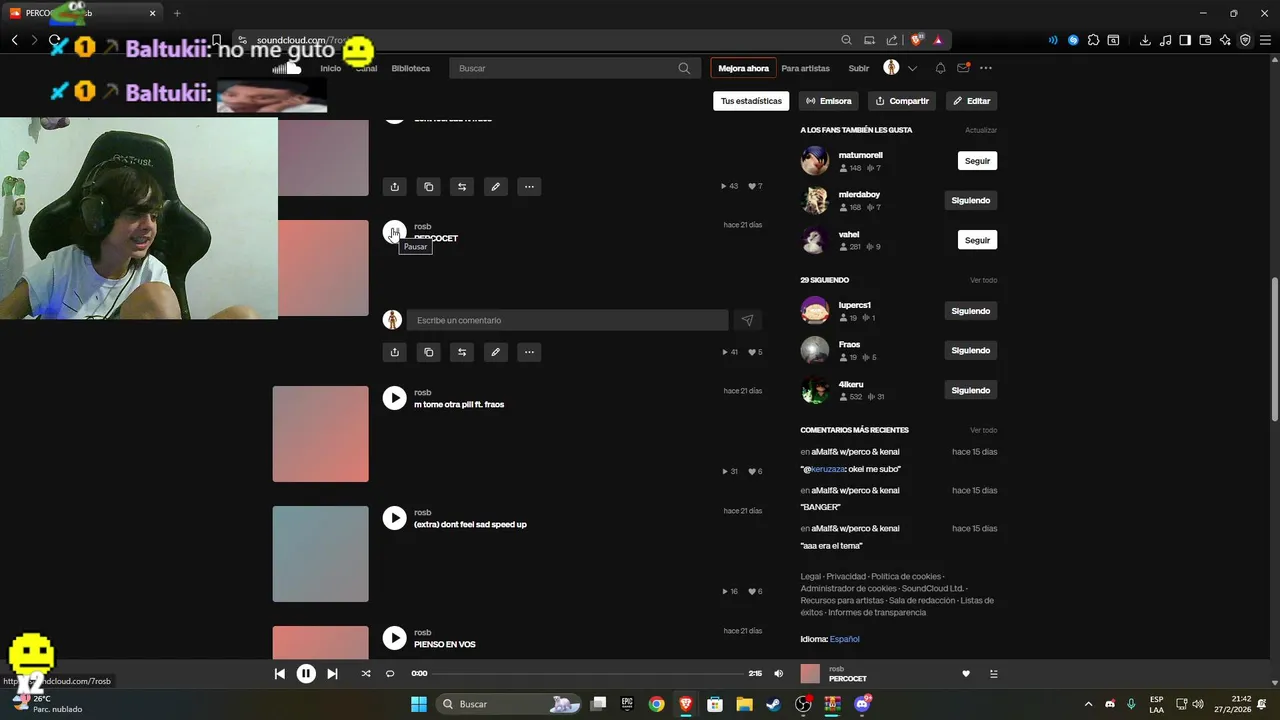Toggle the browser sidebar panel icon
Screen dimensions: 1280x720
(x=1185, y=40)
